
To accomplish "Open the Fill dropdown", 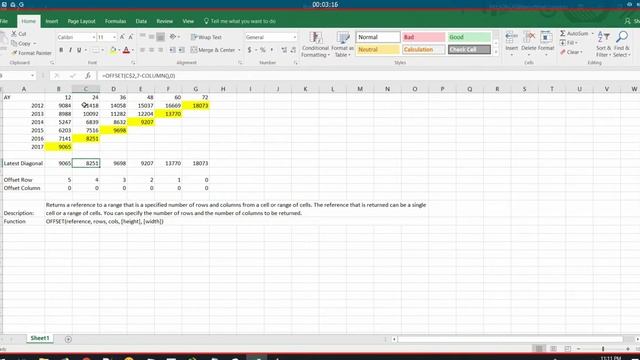I will click(x=569, y=42).
